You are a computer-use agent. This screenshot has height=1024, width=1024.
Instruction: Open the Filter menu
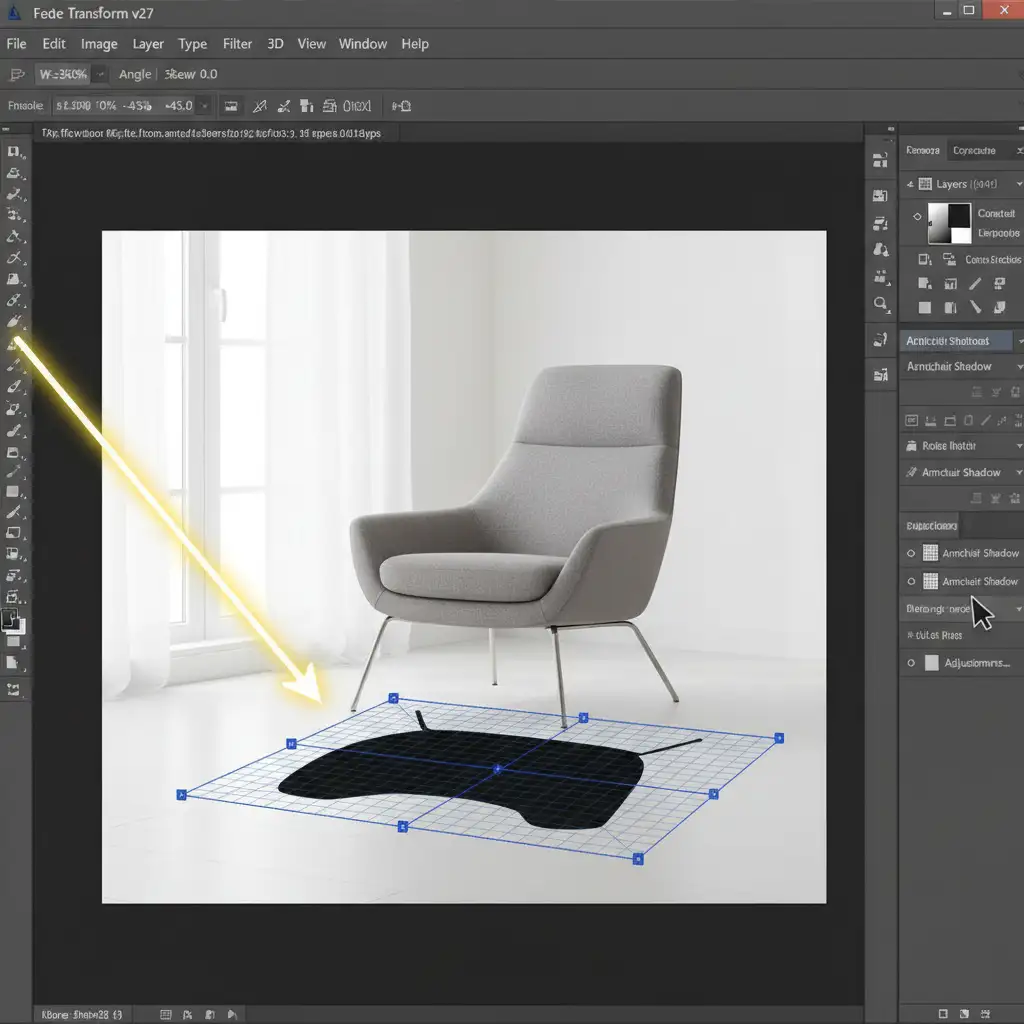coord(237,44)
